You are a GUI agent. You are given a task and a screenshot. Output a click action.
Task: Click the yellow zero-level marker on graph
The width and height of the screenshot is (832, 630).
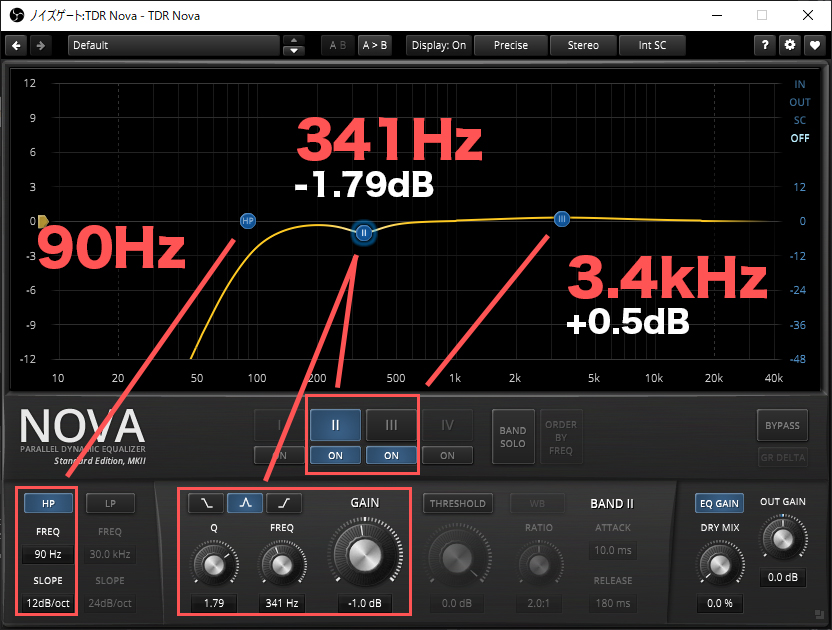(43, 221)
